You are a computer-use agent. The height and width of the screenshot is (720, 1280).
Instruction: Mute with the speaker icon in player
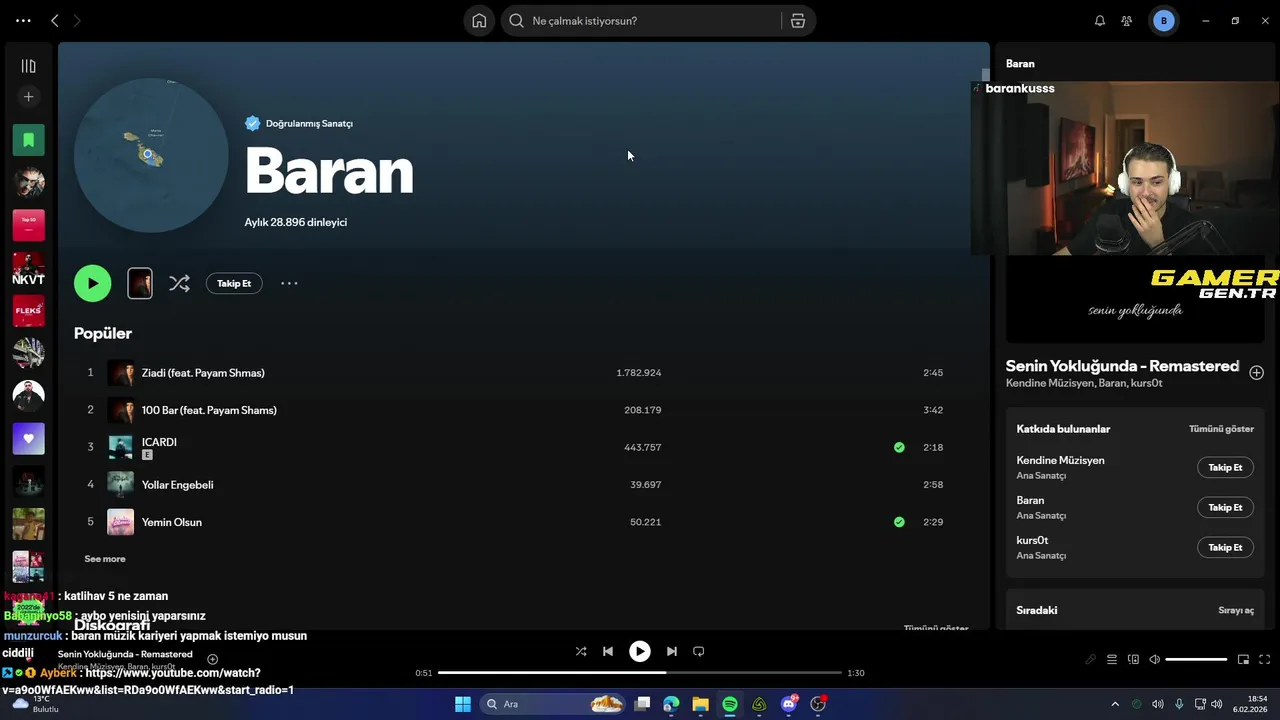[1154, 660]
